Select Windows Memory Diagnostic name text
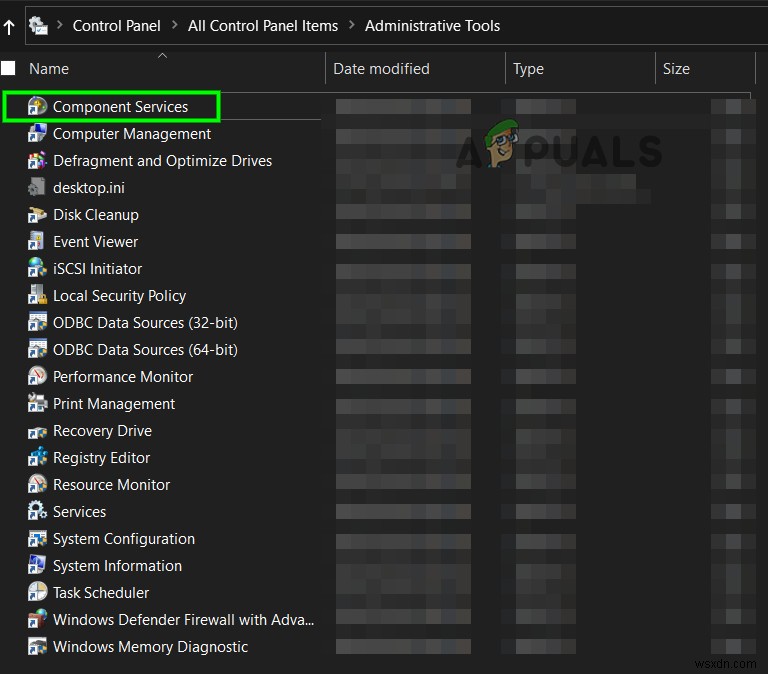This screenshot has width=768, height=674. click(x=150, y=647)
